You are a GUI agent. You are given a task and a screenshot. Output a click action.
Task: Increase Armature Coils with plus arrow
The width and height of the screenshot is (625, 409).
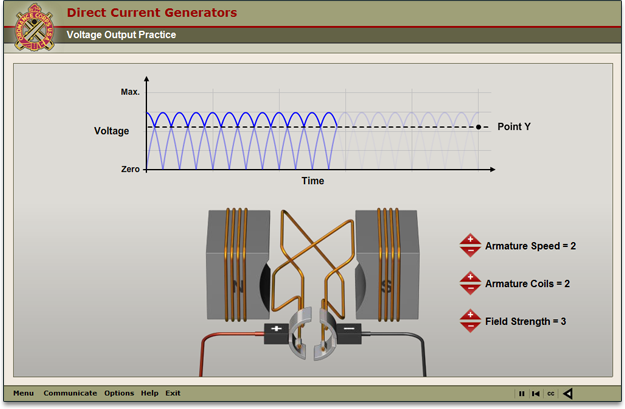470,277
